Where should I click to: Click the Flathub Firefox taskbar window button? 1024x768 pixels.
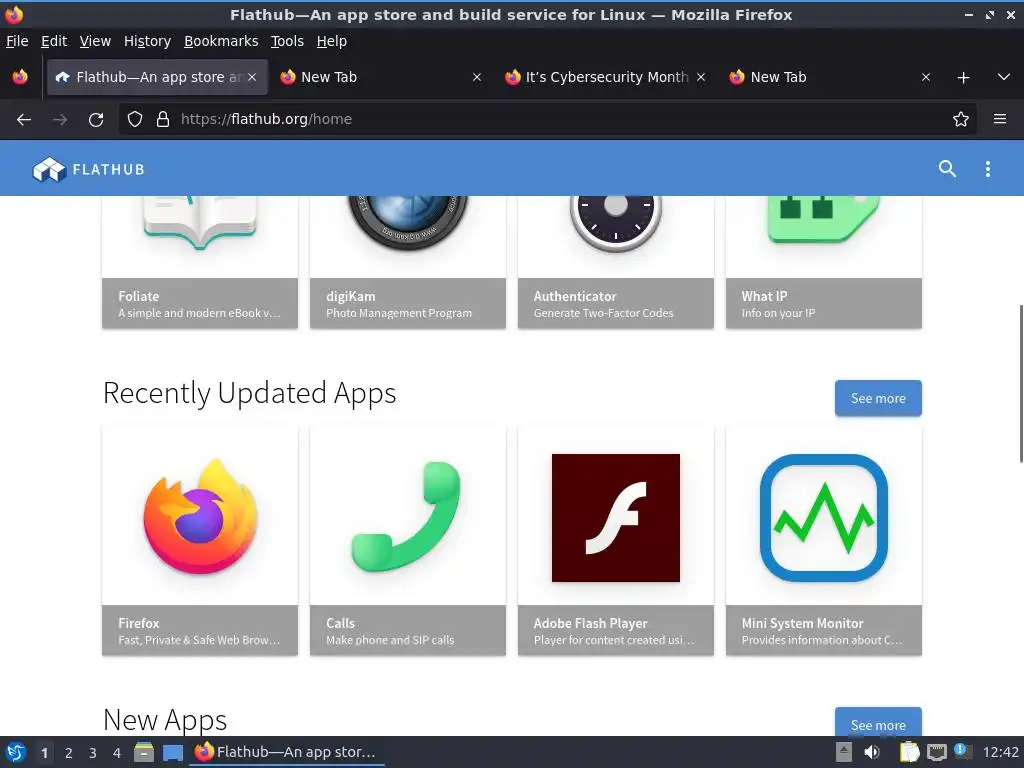click(x=287, y=752)
